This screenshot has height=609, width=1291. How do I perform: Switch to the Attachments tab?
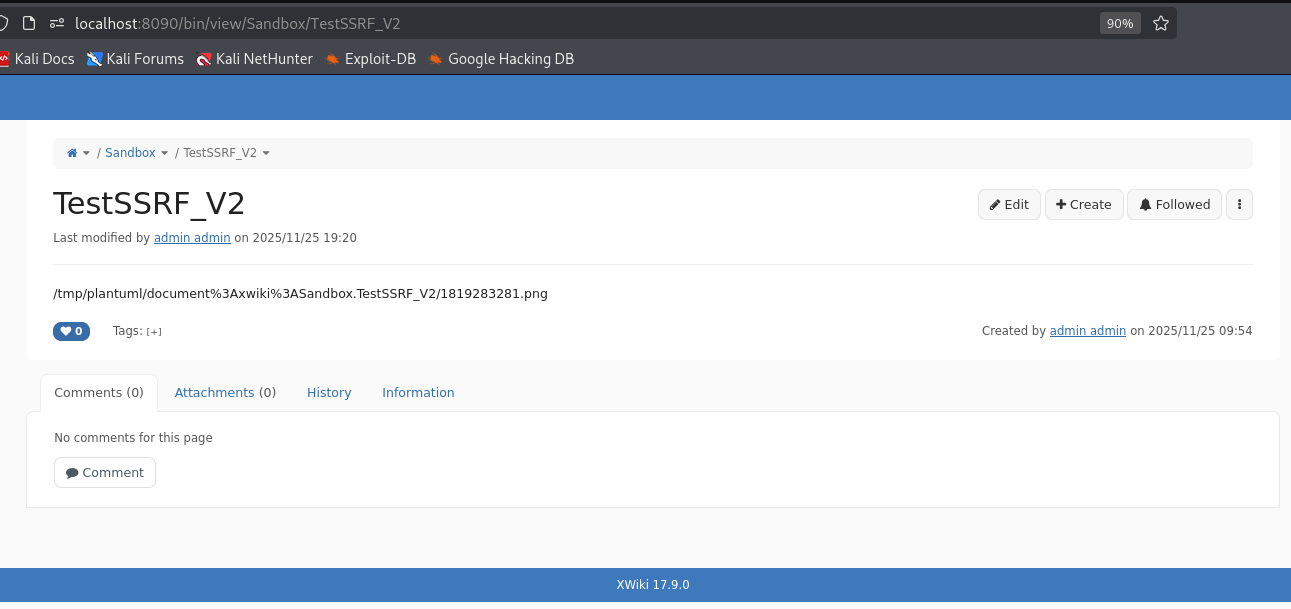(x=225, y=393)
